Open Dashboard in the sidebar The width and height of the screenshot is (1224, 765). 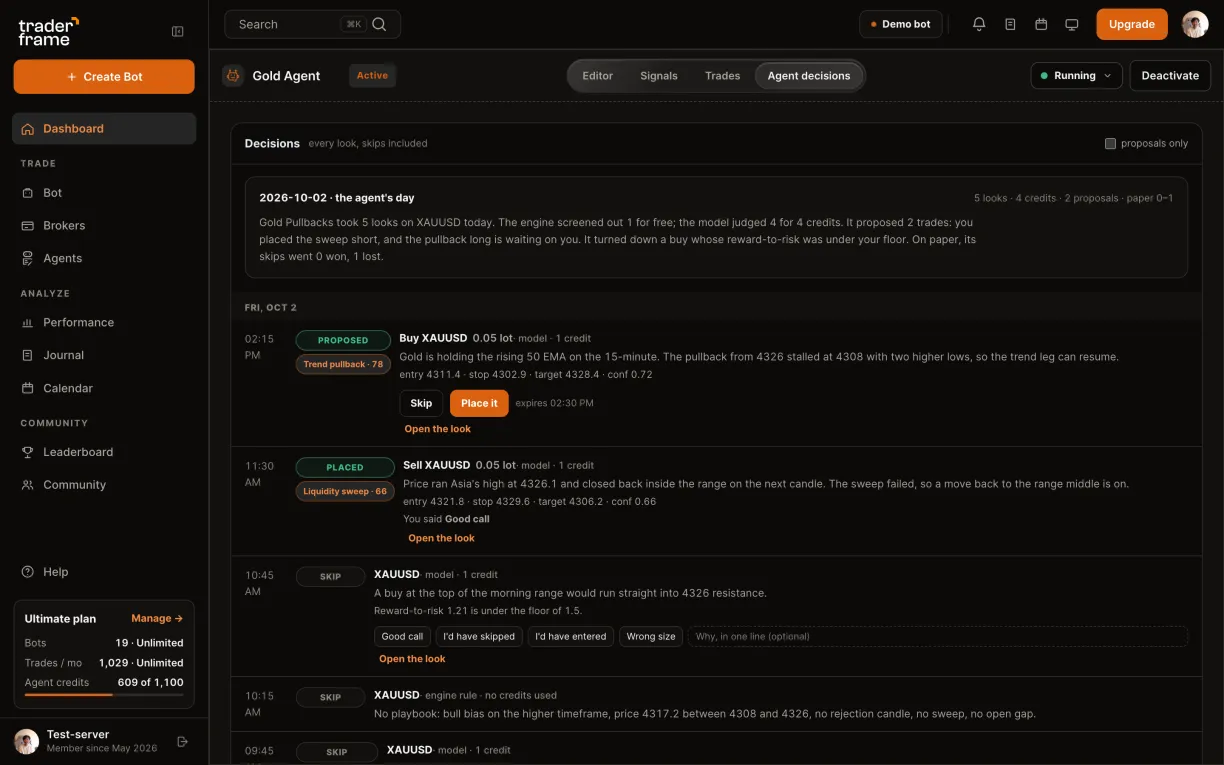pyautogui.click(x=104, y=129)
